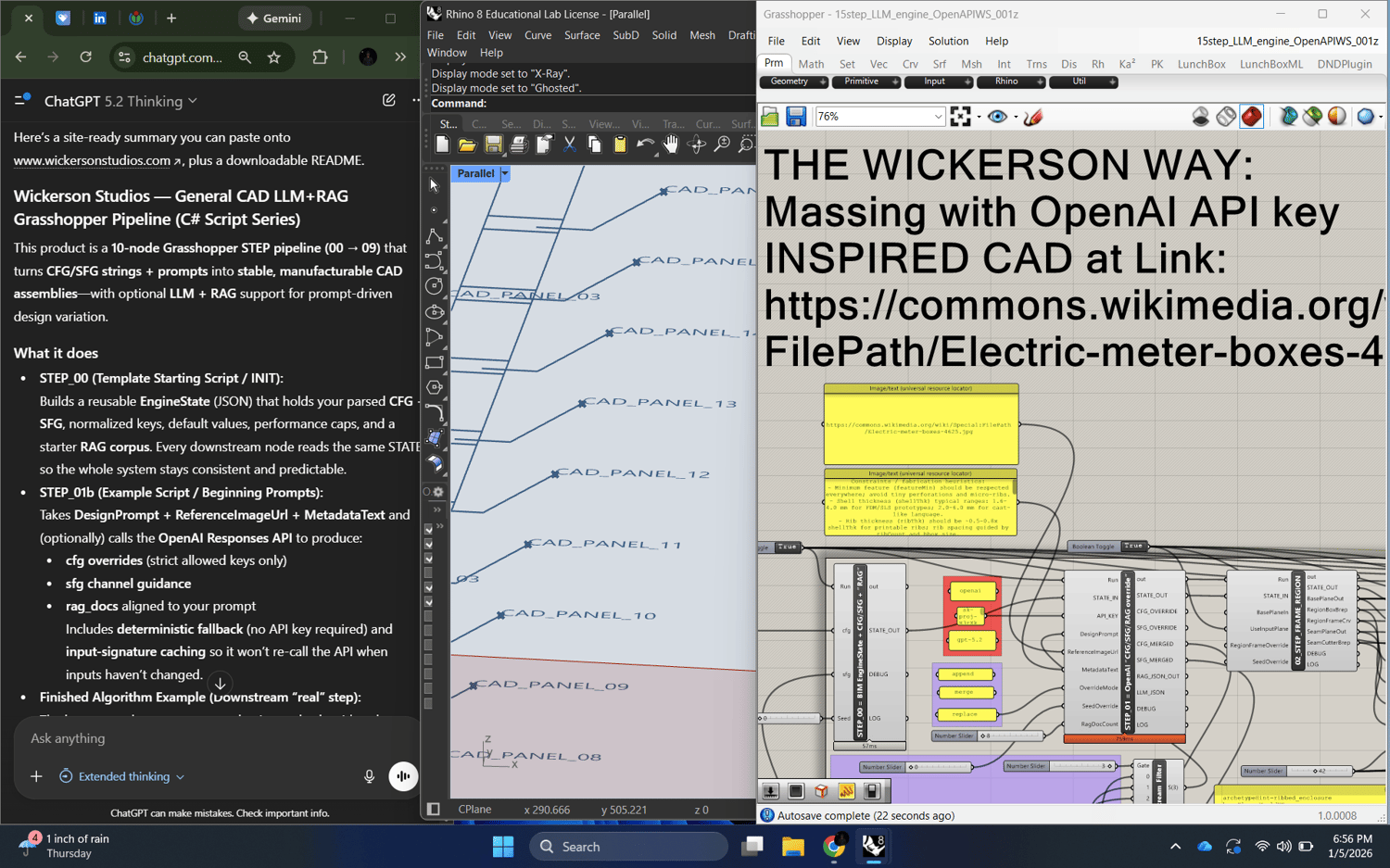1390x868 pixels.
Task: Open the 76% zoom level combo box
Action: coord(880,117)
